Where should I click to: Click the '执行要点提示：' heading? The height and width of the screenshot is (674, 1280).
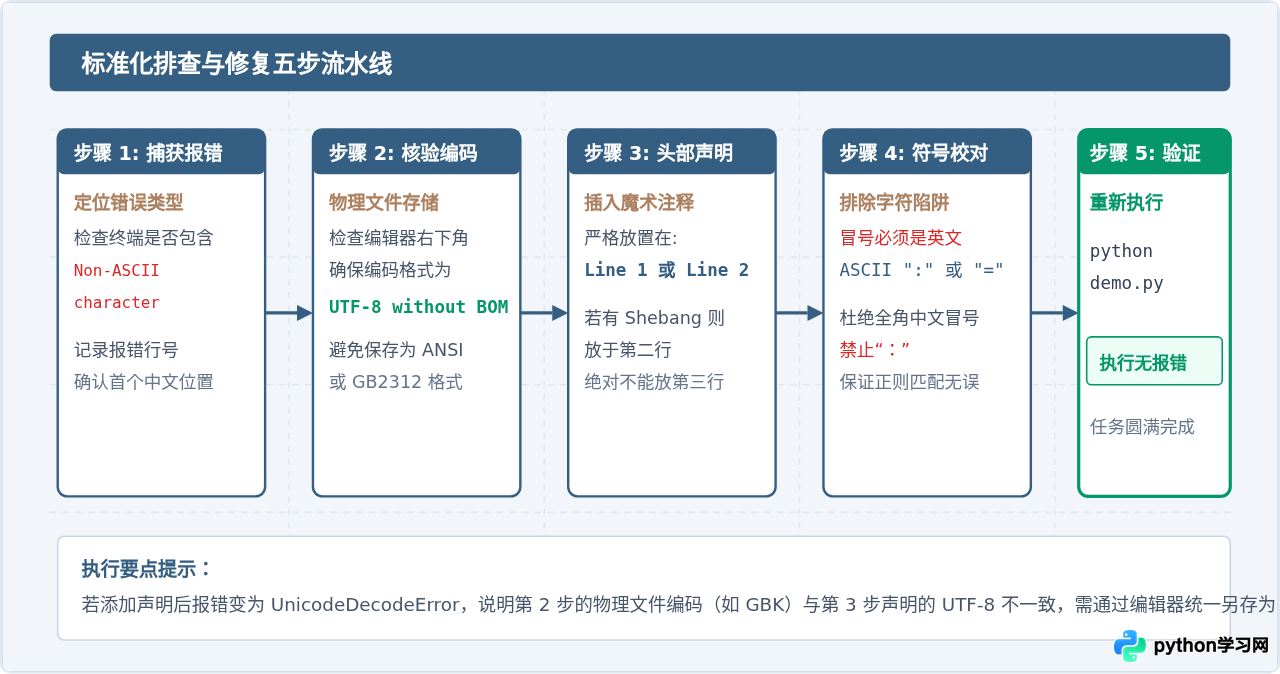tap(146, 569)
